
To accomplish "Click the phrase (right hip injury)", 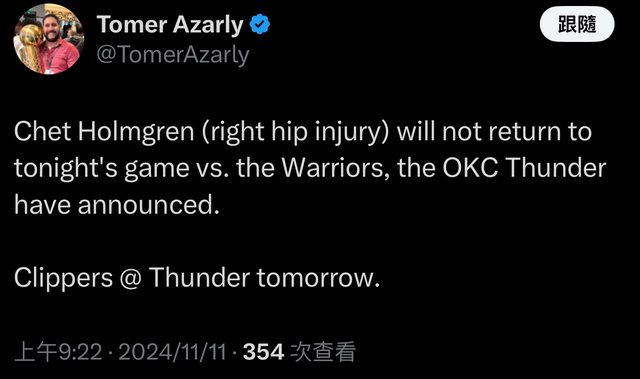I will coord(296,132).
